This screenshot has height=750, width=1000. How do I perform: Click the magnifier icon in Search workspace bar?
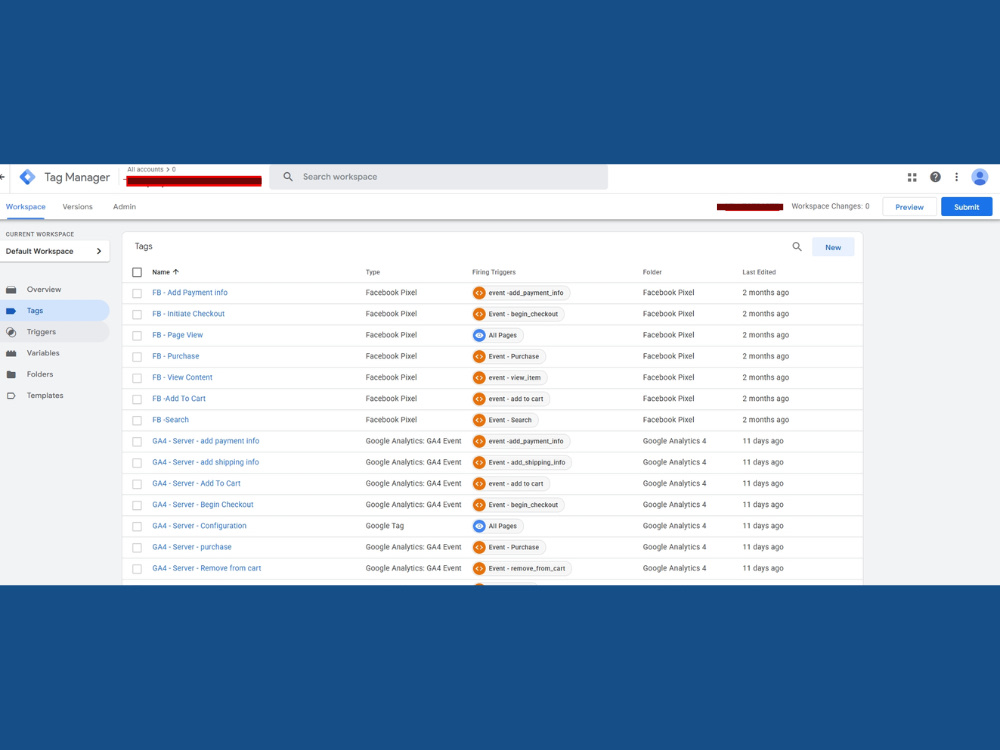coord(288,177)
